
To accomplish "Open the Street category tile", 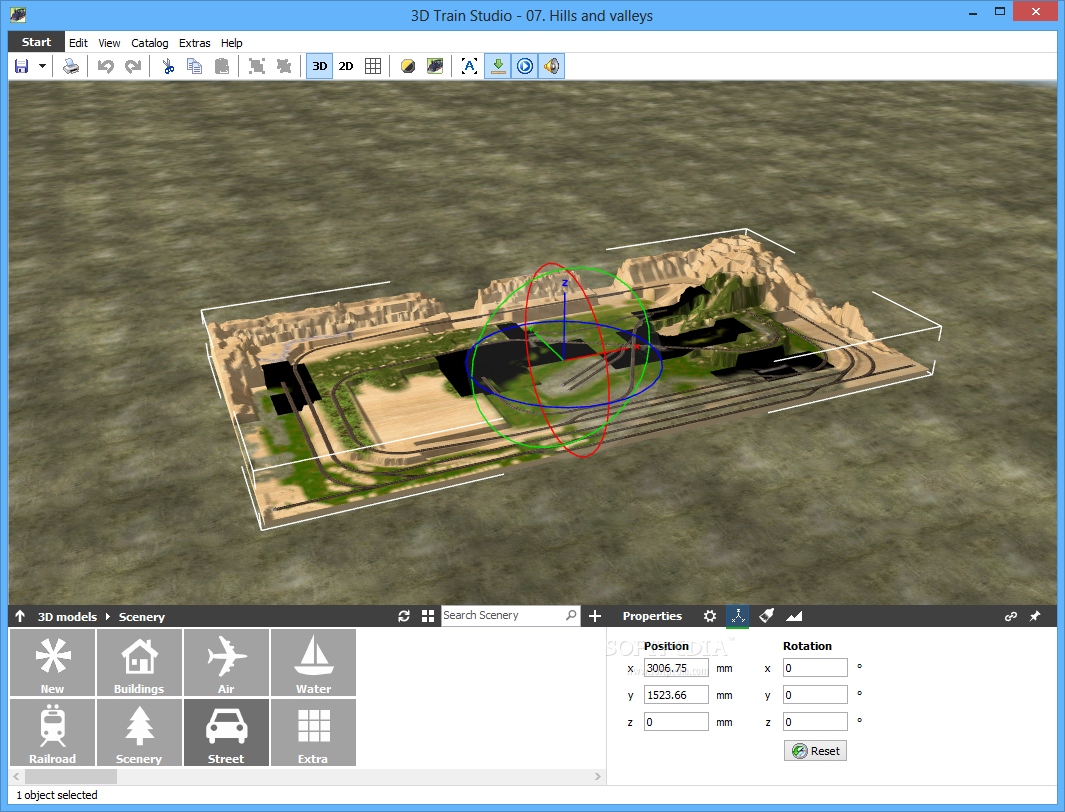I will [226, 733].
